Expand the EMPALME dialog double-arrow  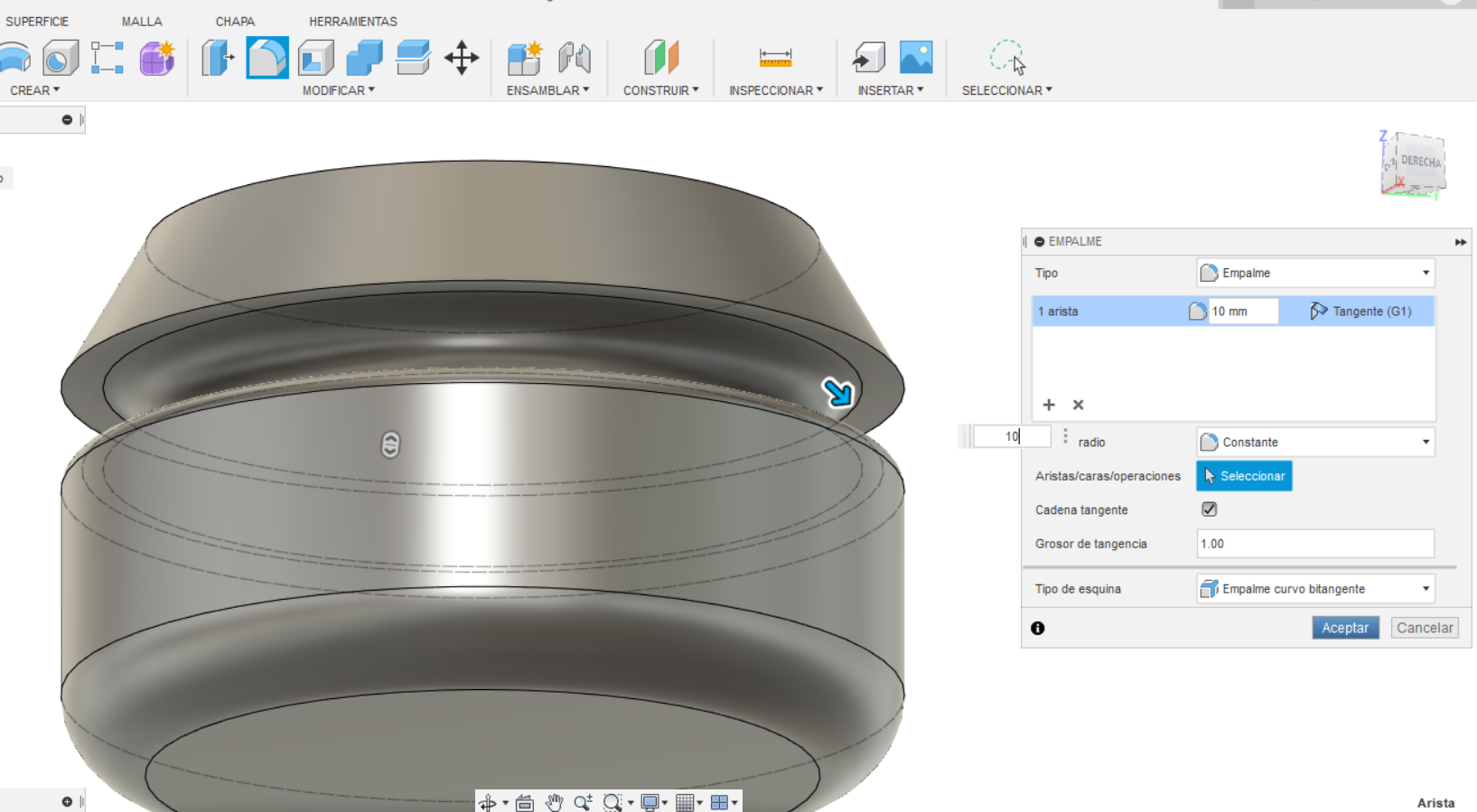coord(1461,242)
